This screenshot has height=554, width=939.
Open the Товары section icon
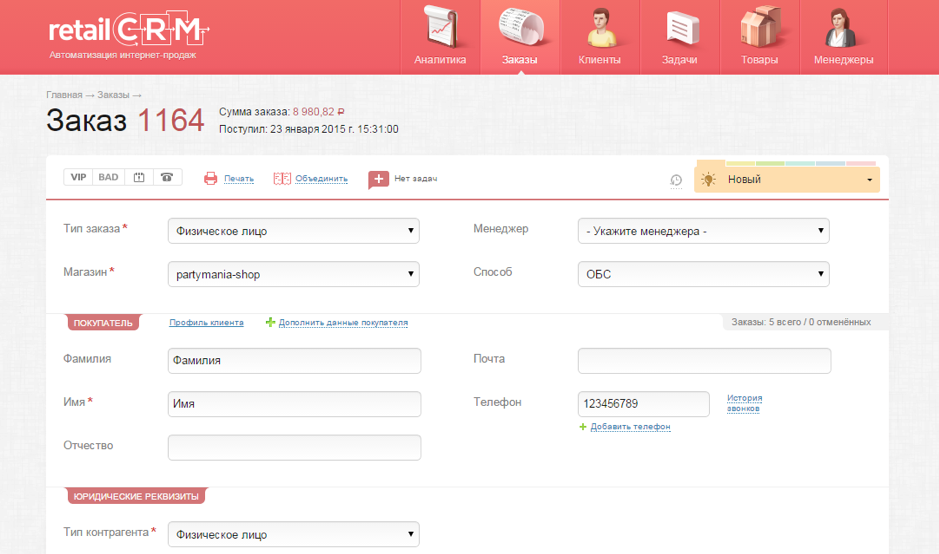point(759,28)
